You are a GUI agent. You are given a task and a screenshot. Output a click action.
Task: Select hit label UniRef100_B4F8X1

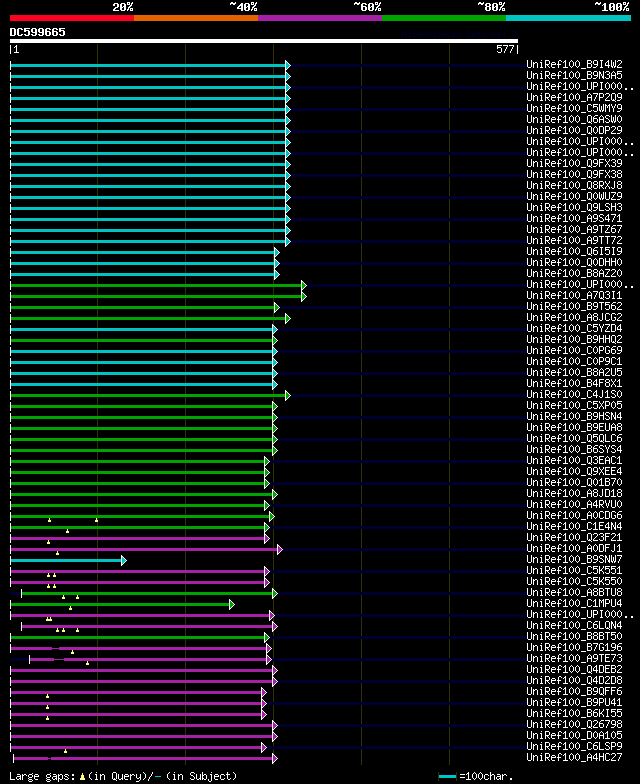tap(574, 384)
